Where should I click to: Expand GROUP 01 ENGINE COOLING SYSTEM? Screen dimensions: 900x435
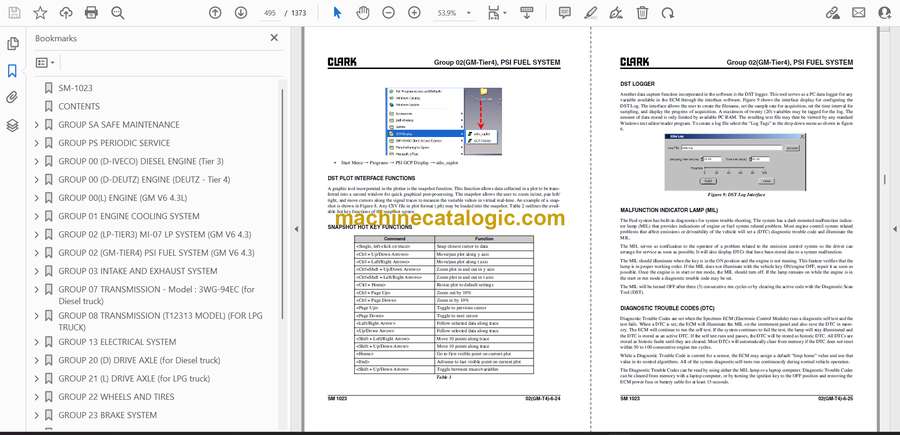pos(37,216)
